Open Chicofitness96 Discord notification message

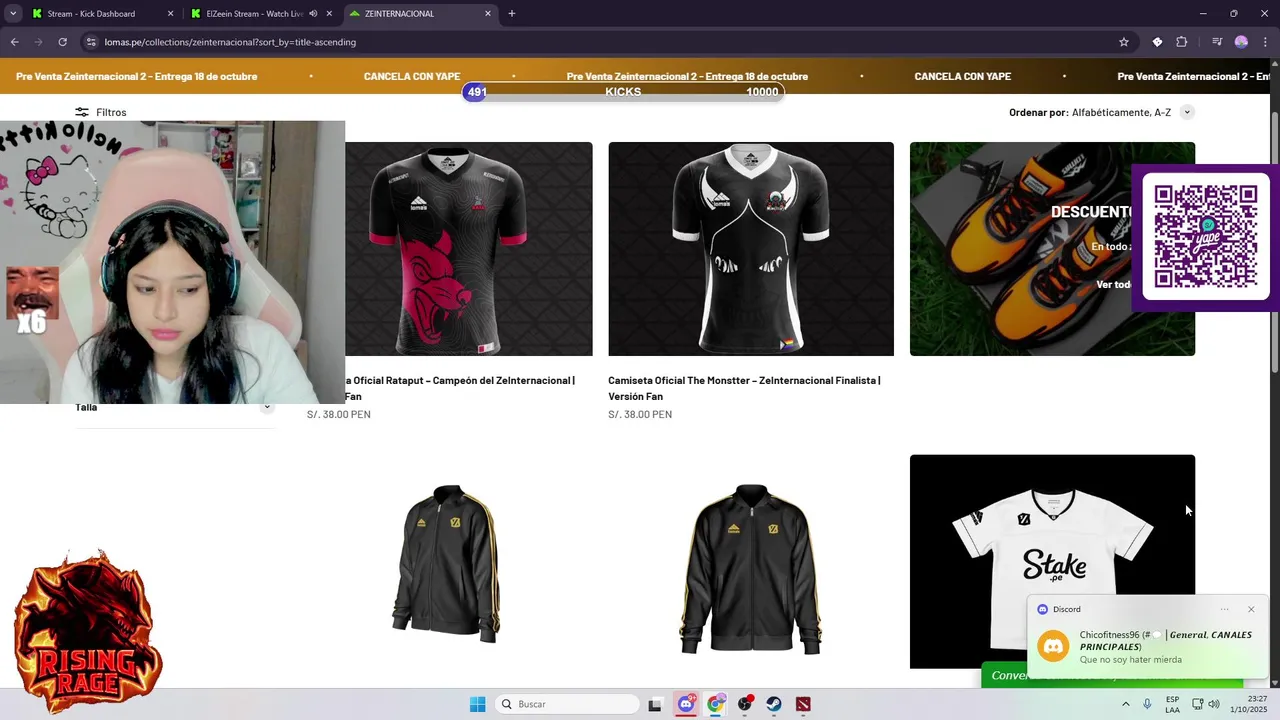(1146, 647)
